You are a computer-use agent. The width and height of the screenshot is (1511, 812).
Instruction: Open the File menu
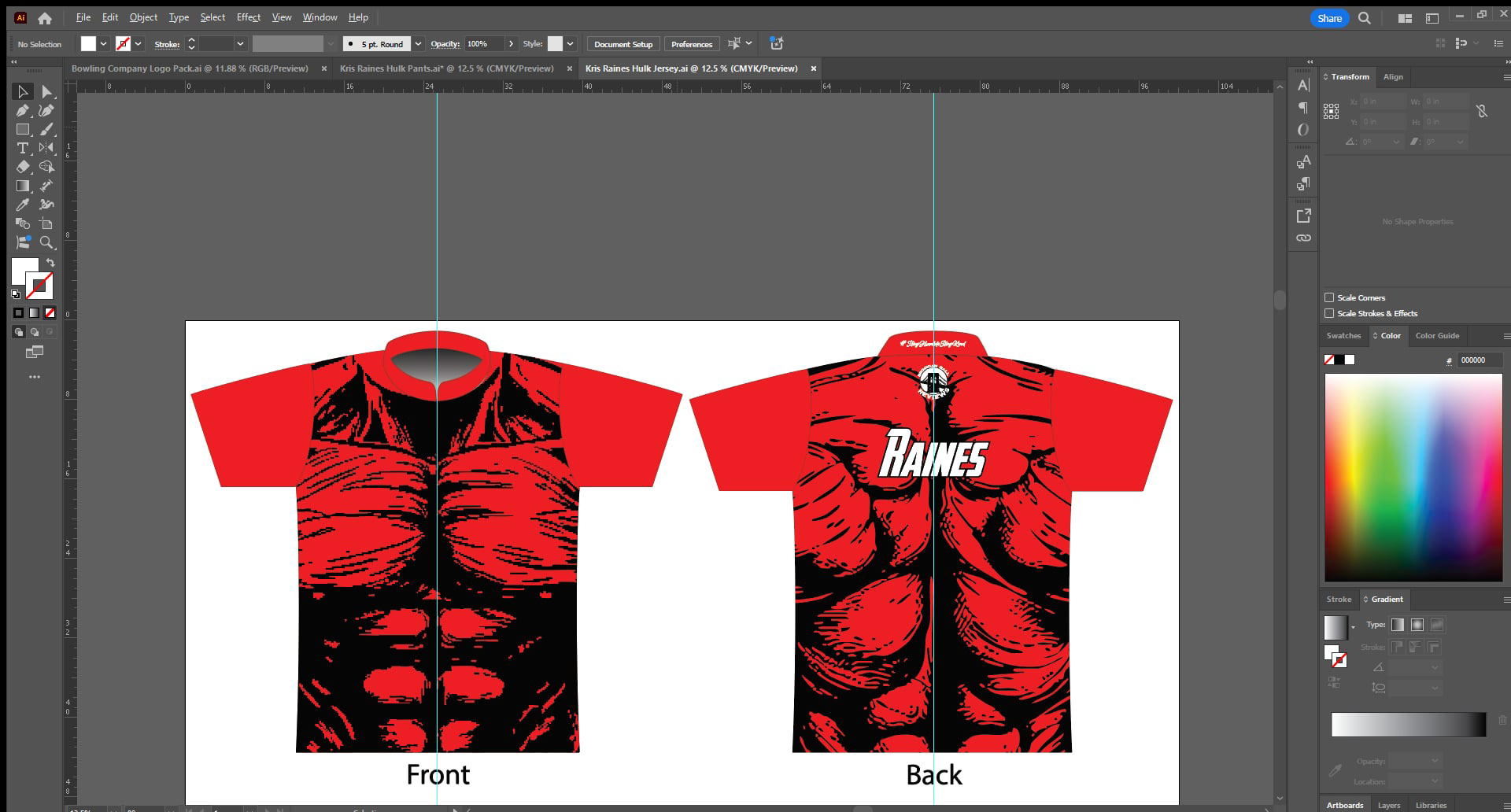coord(83,17)
